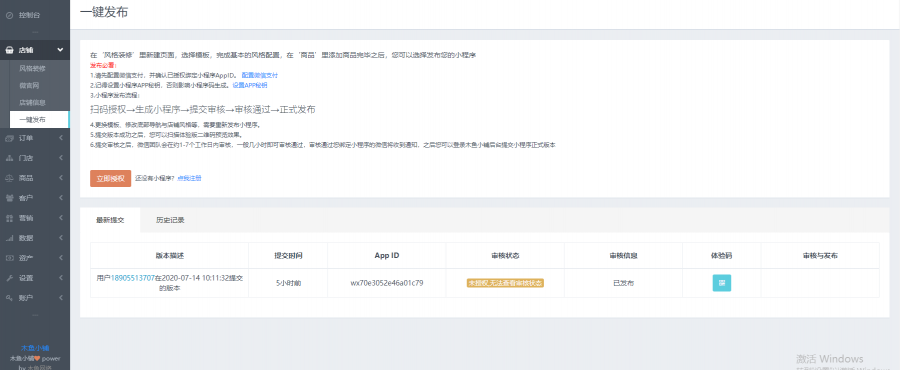Expand the 门店 menu arrow
Viewport: 900px width, 370px height.
(x=61, y=158)
